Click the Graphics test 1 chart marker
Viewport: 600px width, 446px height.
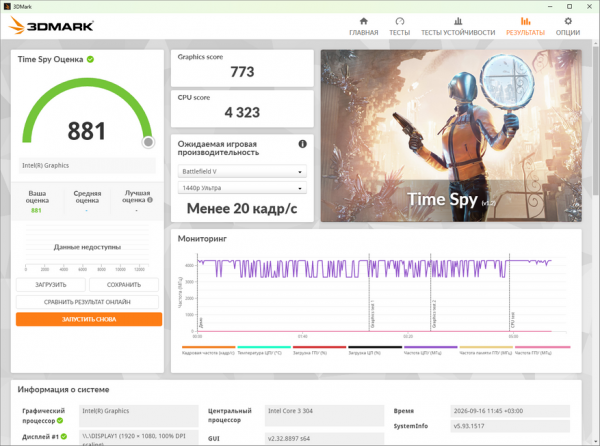click(x=372, y=314)
